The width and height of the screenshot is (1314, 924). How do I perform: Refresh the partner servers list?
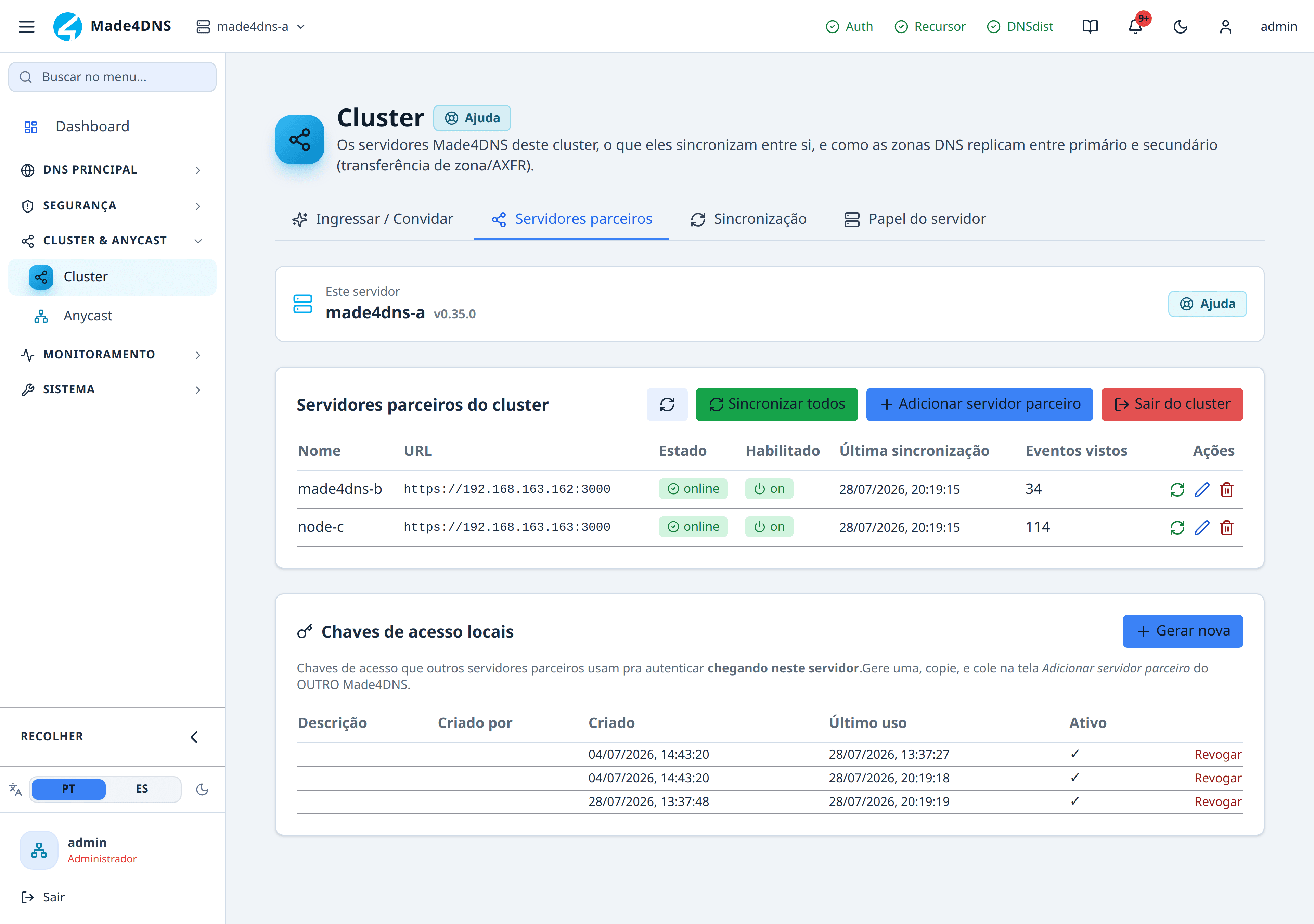667,405
